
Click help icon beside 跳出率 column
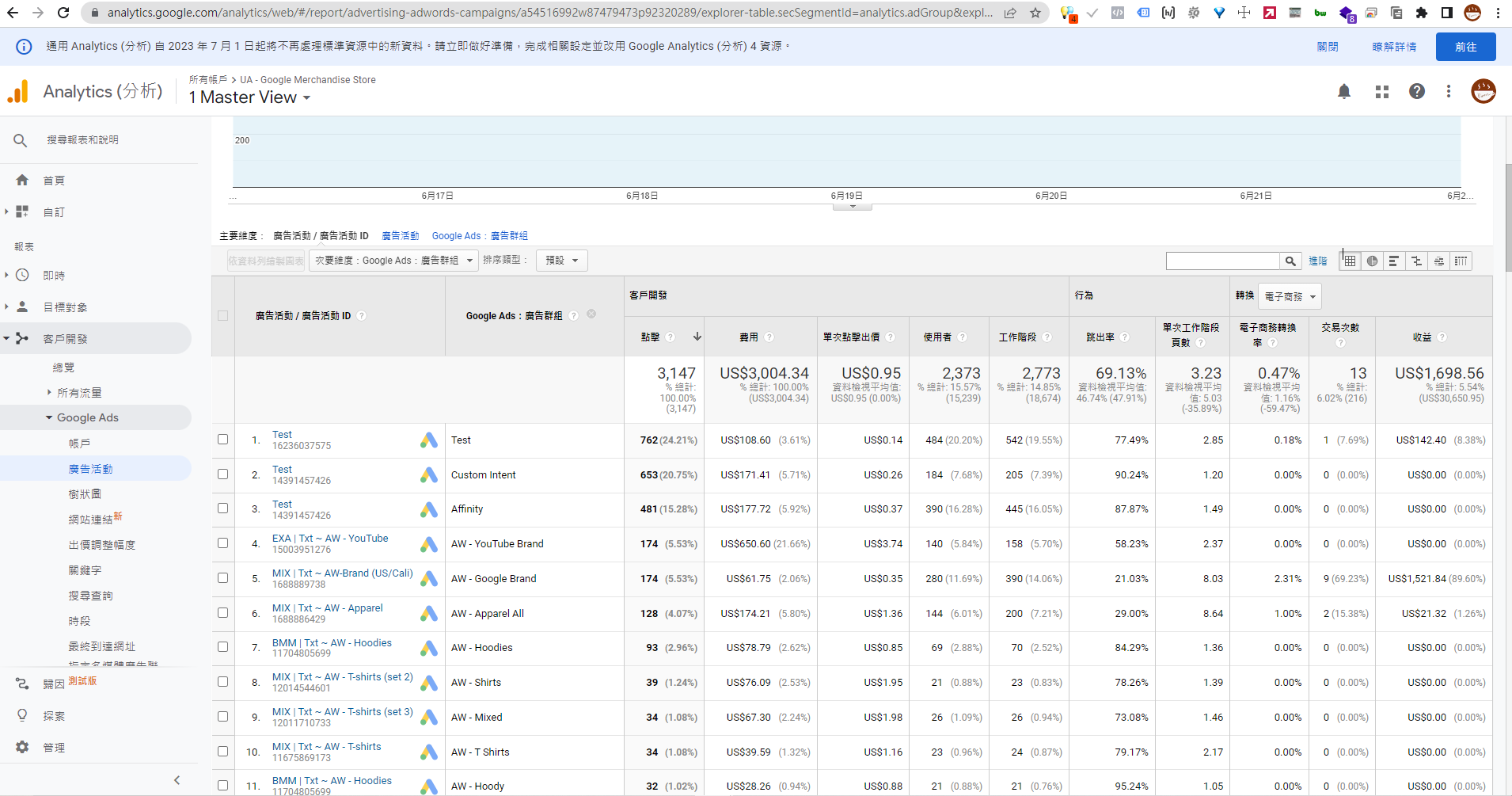point(1124,337)
